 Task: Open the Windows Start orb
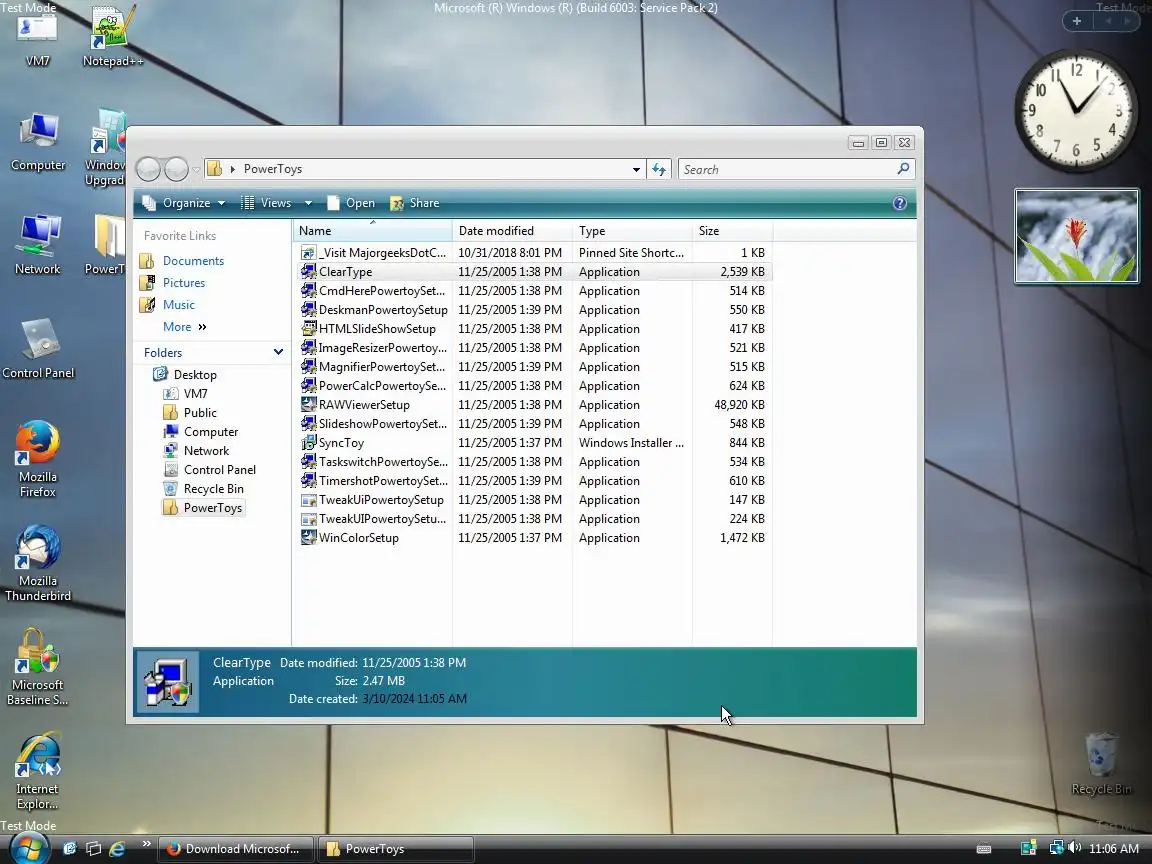(28, 848)
